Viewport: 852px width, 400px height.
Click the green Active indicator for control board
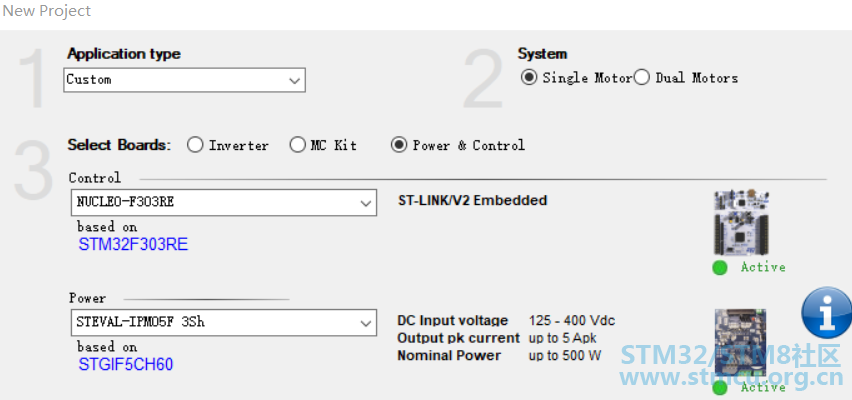tap(720, 267)
